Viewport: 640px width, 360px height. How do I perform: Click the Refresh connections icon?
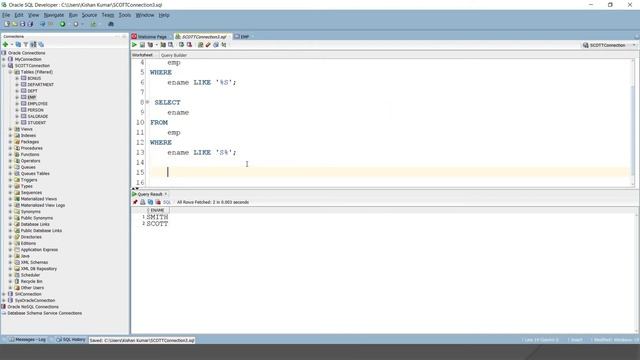coord(18,44)
